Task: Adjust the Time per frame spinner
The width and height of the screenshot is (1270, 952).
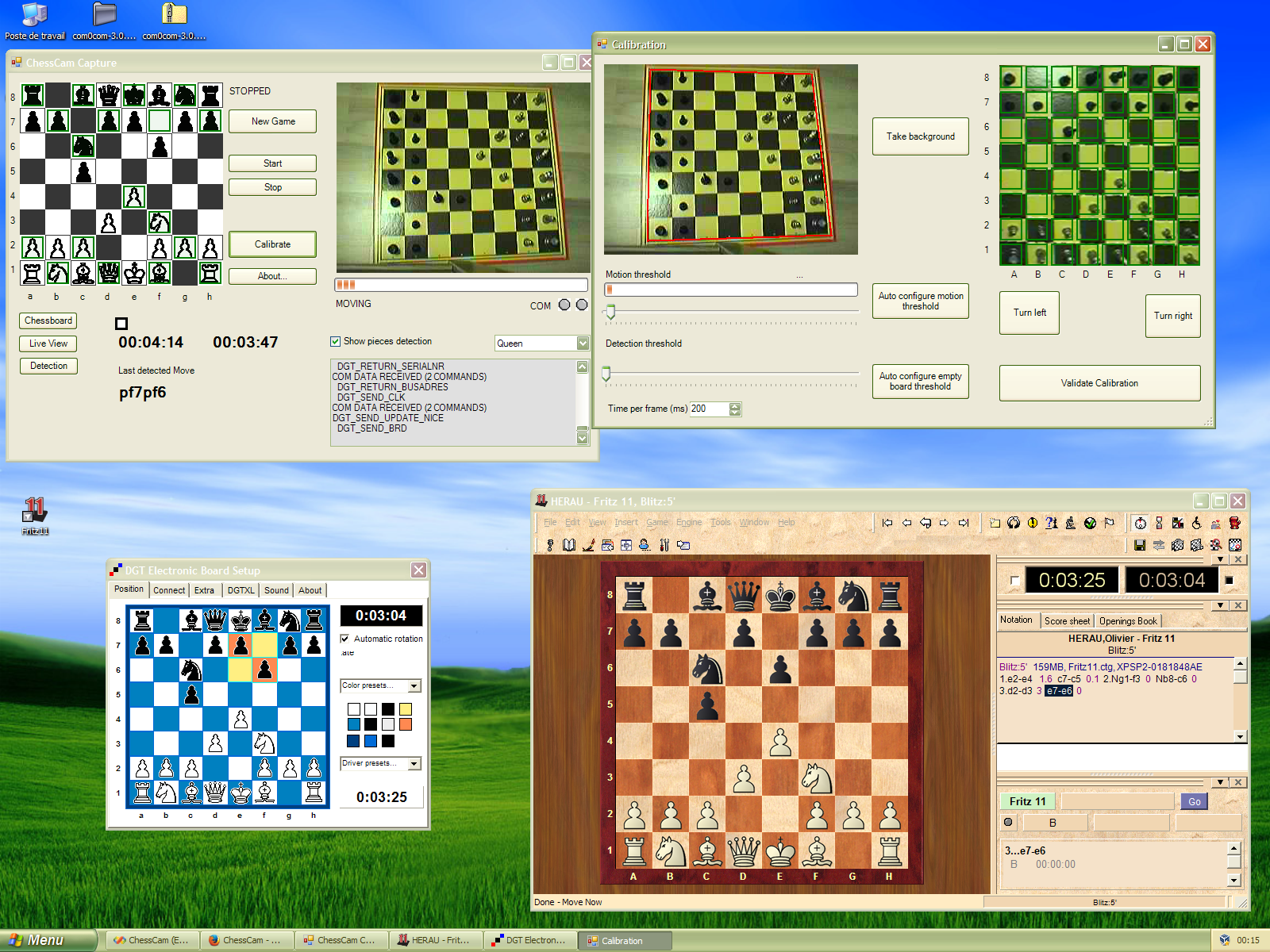Action: (x=735, y=409)
